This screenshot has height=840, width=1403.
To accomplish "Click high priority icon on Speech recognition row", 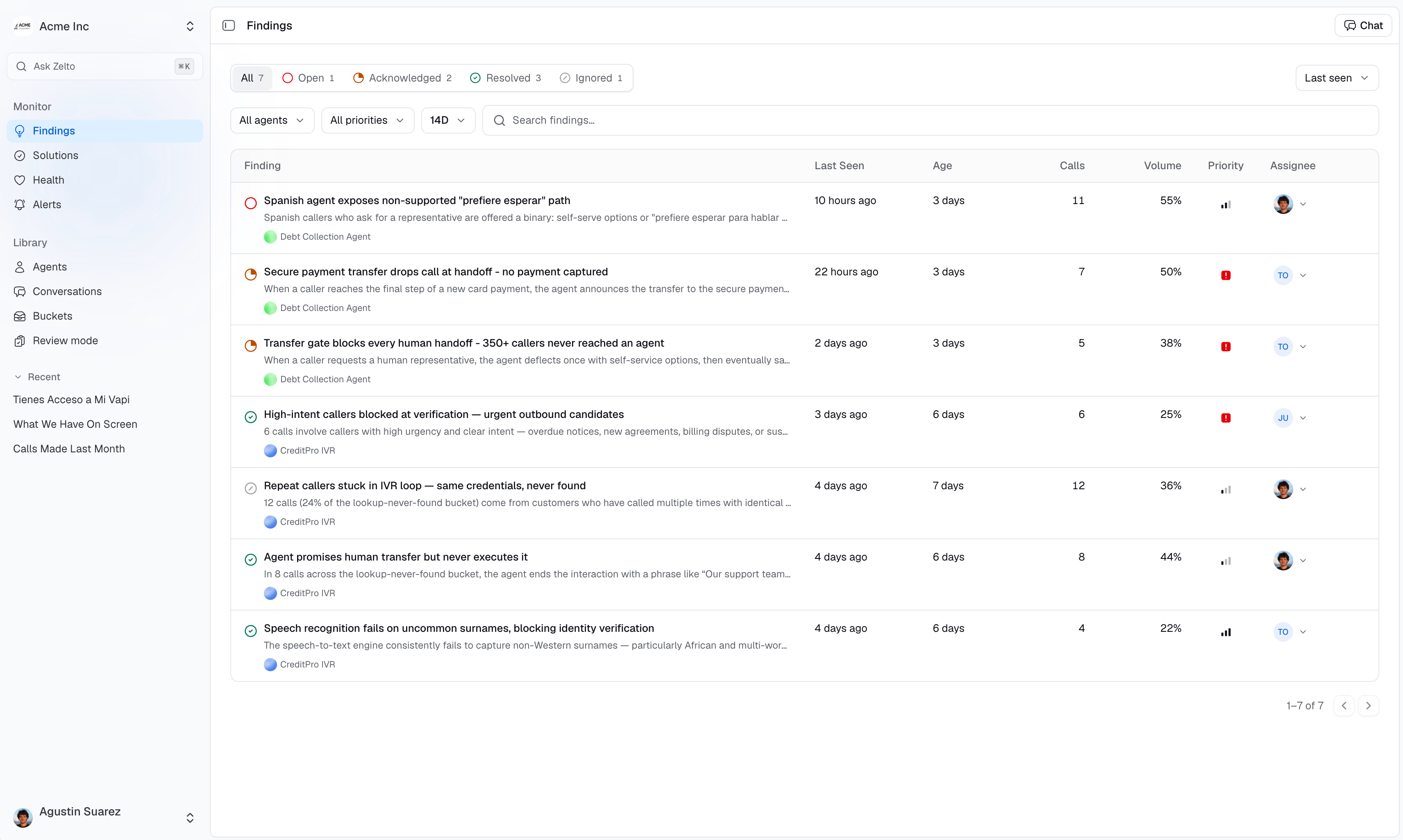I will [1226, 632].
